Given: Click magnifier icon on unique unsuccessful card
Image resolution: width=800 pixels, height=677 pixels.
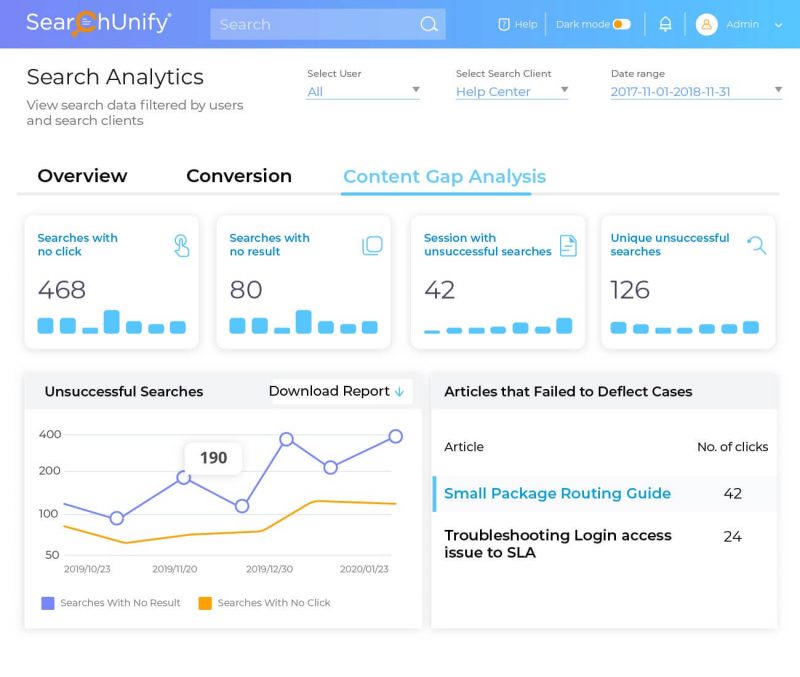Looking at the screenshot, I should 757,245.
